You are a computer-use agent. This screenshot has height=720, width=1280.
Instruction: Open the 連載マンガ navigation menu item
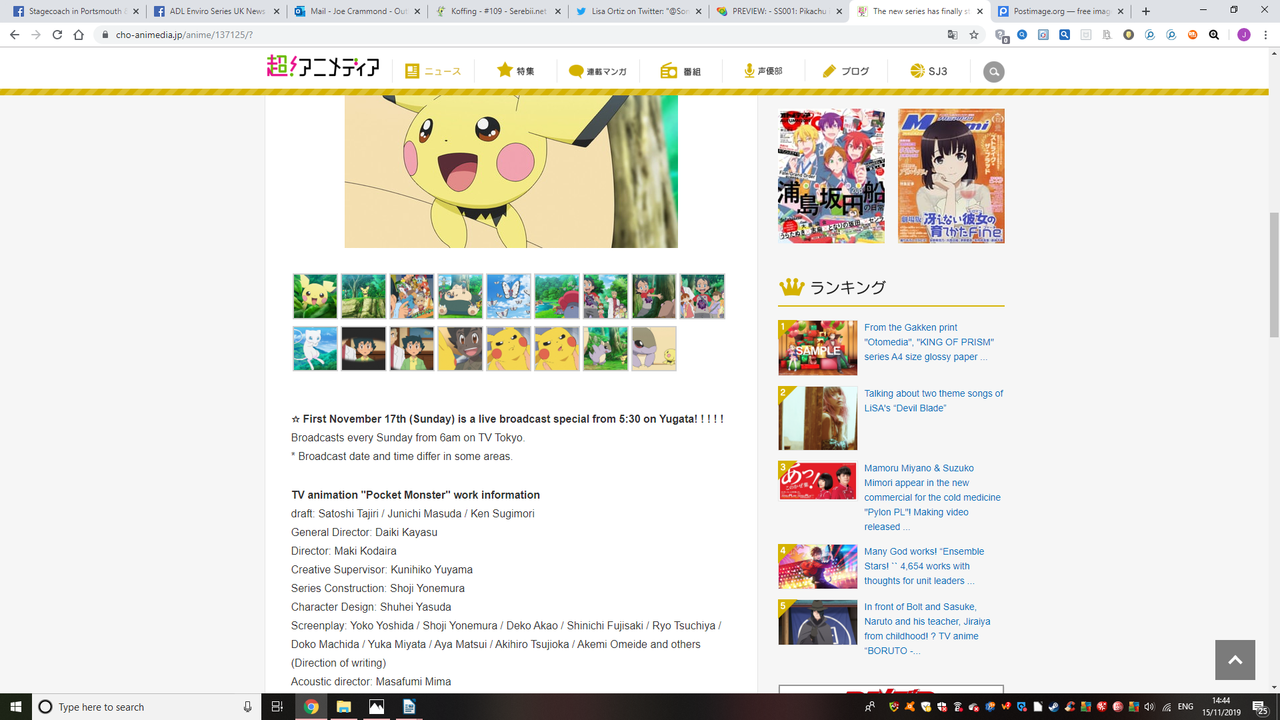598,71
